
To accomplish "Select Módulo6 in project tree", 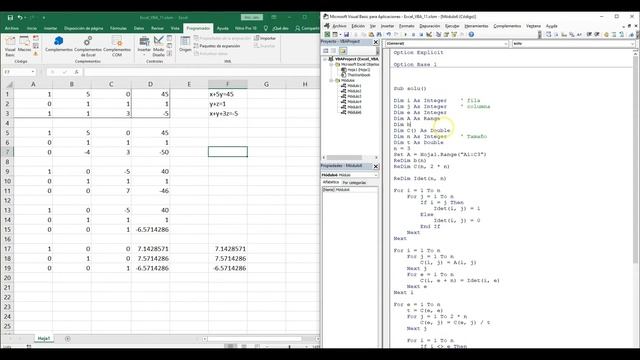I will click(351, 112).
